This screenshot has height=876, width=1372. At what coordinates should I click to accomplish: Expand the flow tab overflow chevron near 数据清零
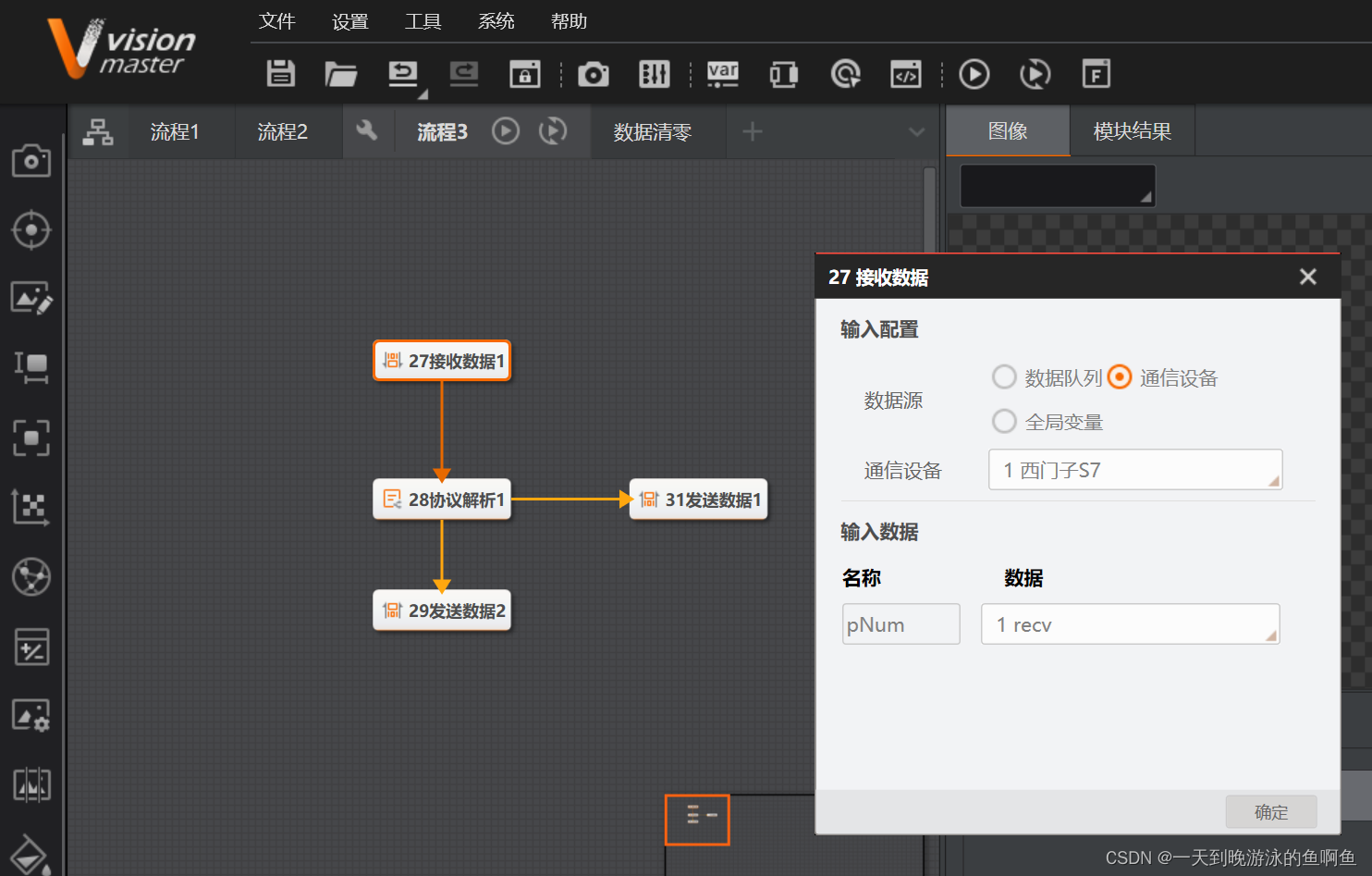[917, 131]
